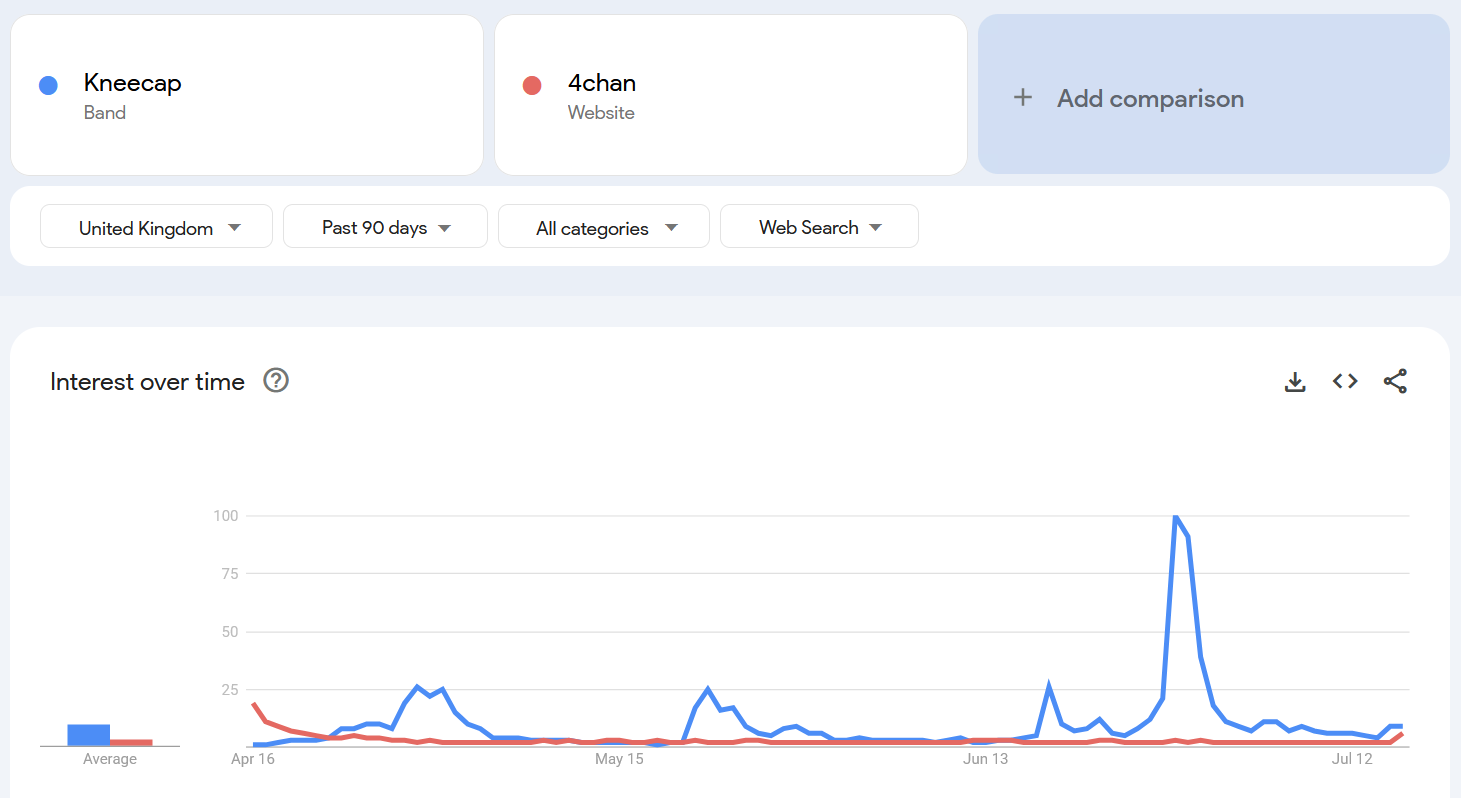The width and height of the screenshot is (1461, 798).
Task: Click the 100 y-axis label
Action: 225,516
